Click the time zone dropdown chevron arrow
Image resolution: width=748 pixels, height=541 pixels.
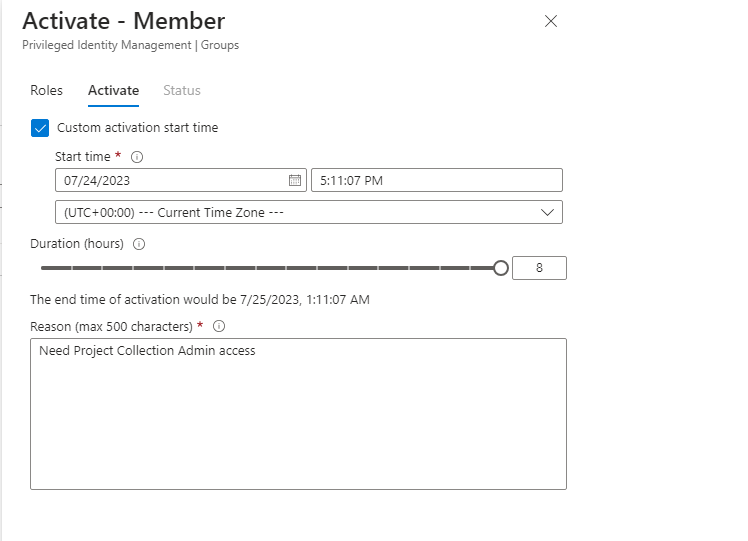[x=547, y=212]
